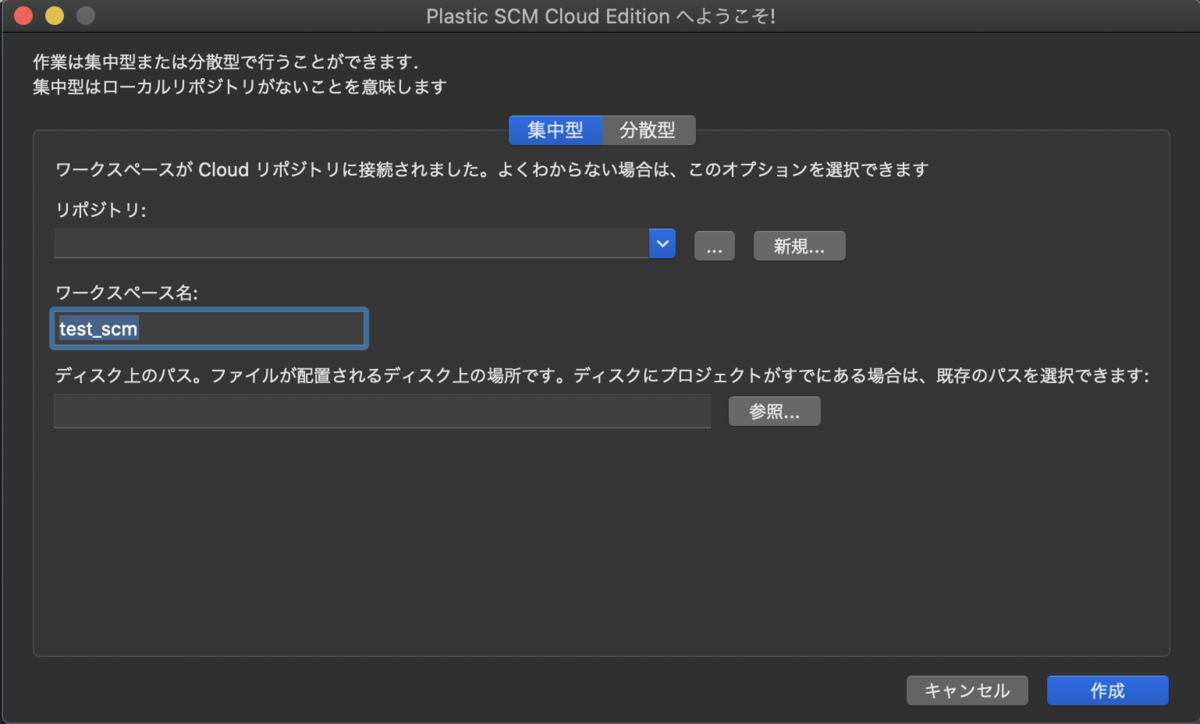Focus the workspace name field border

[208, 328]
